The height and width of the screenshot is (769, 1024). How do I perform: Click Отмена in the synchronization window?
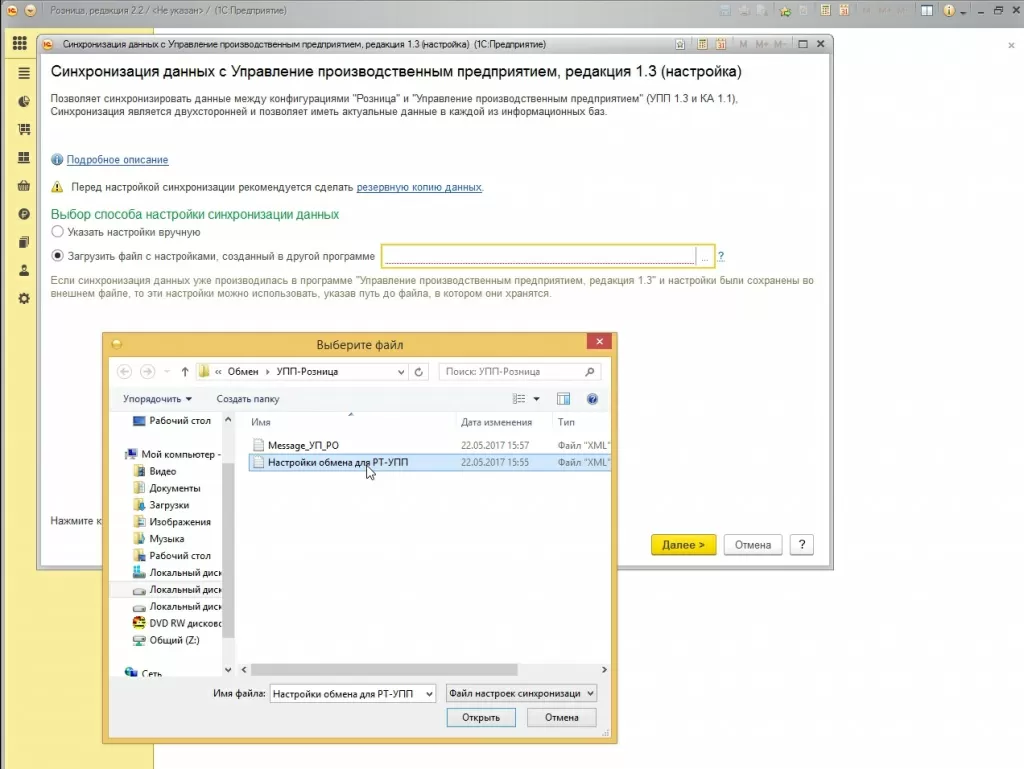point(752,544)
